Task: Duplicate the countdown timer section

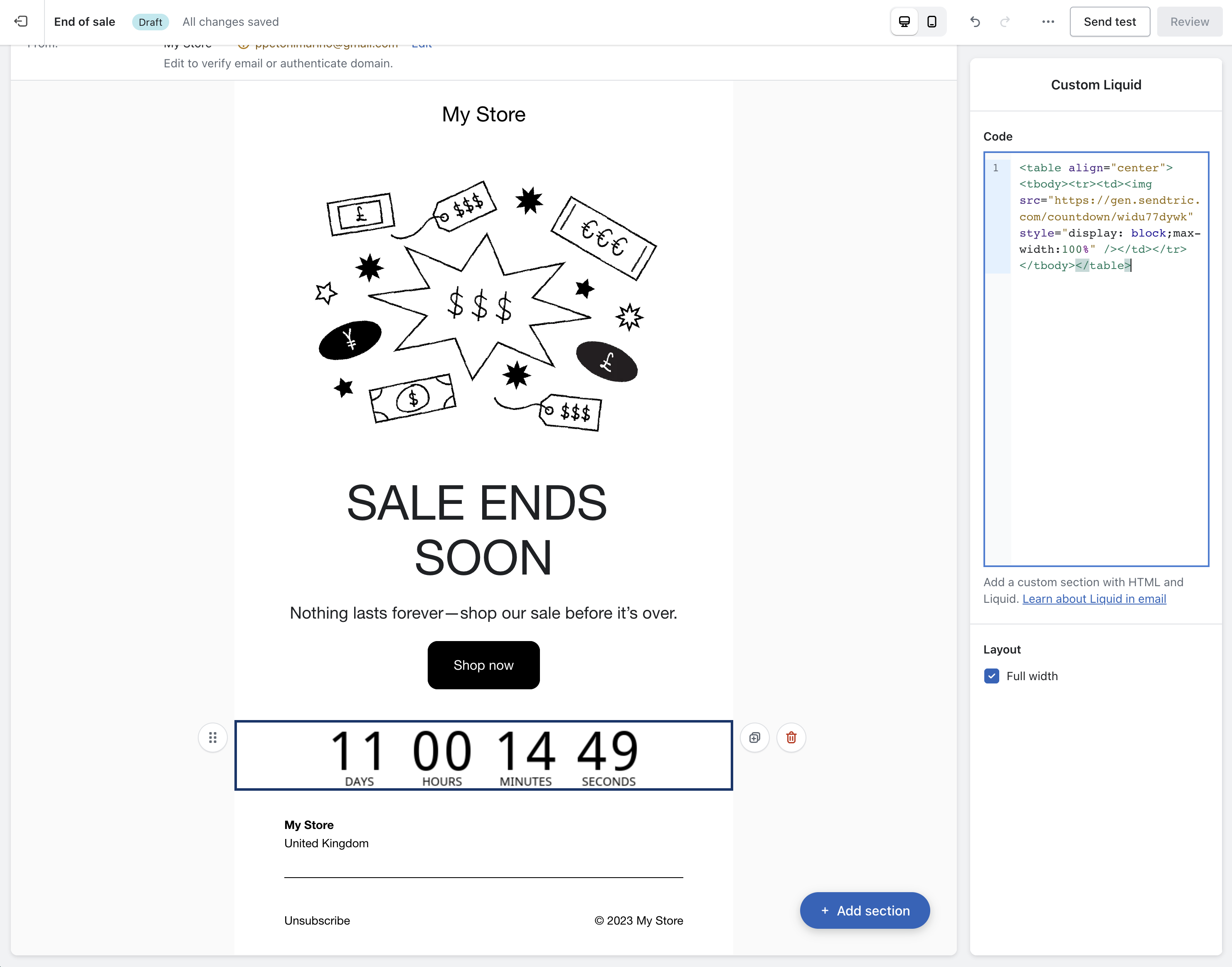Action: point(754,737)
